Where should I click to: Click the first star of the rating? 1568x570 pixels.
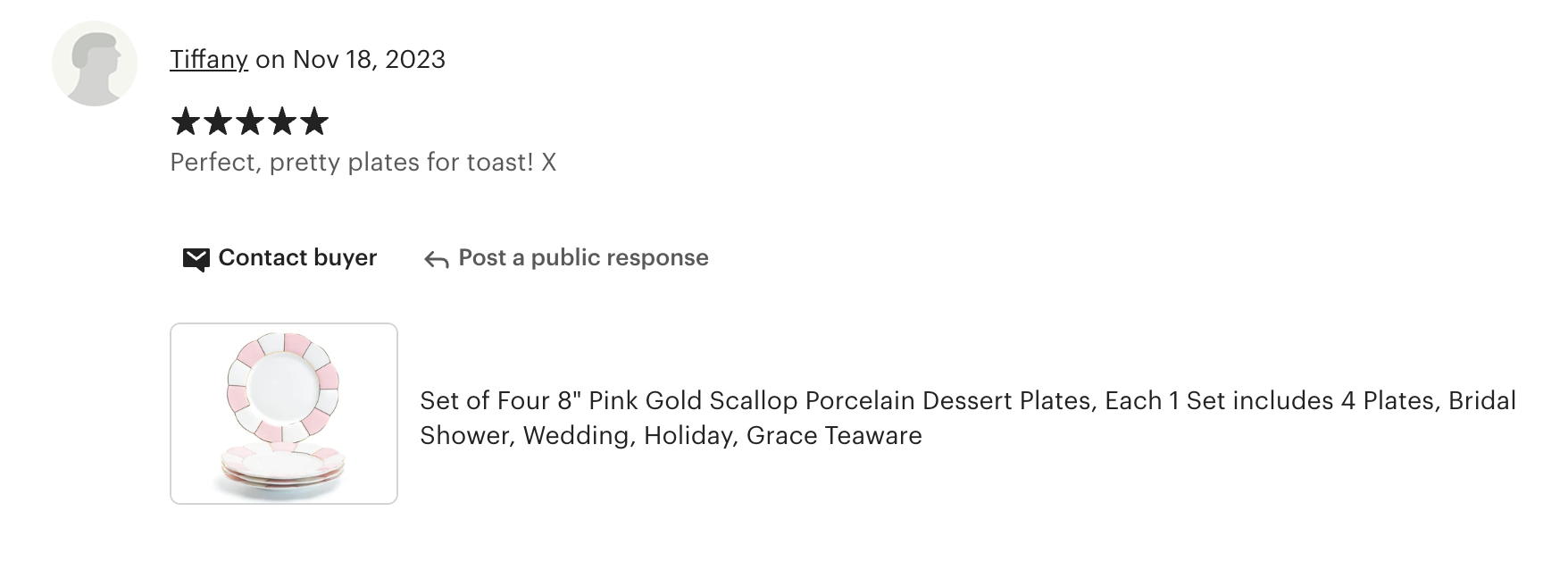coord(185,122)
